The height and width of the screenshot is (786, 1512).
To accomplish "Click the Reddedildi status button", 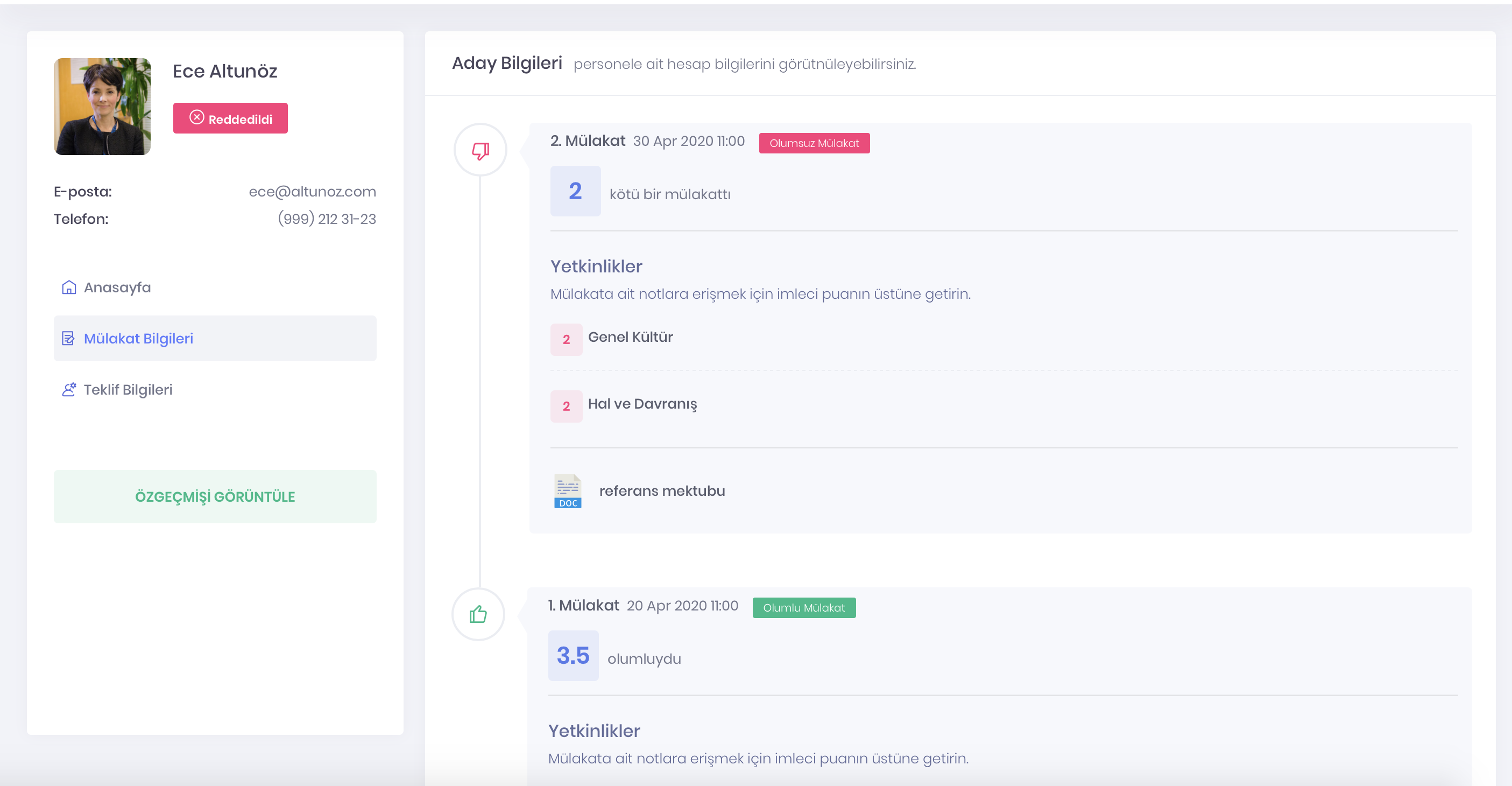I will [230, 118].
